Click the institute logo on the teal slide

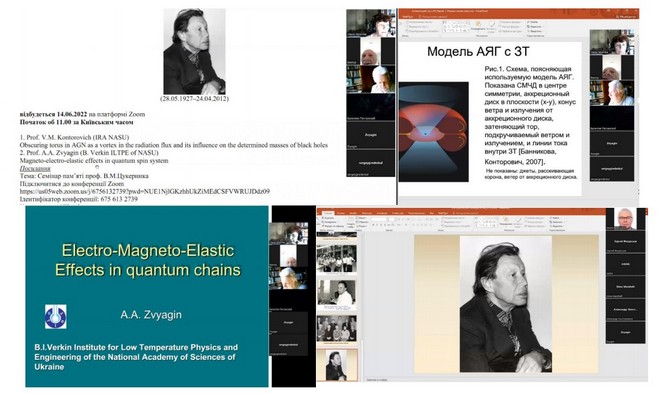tap(56, 317)
